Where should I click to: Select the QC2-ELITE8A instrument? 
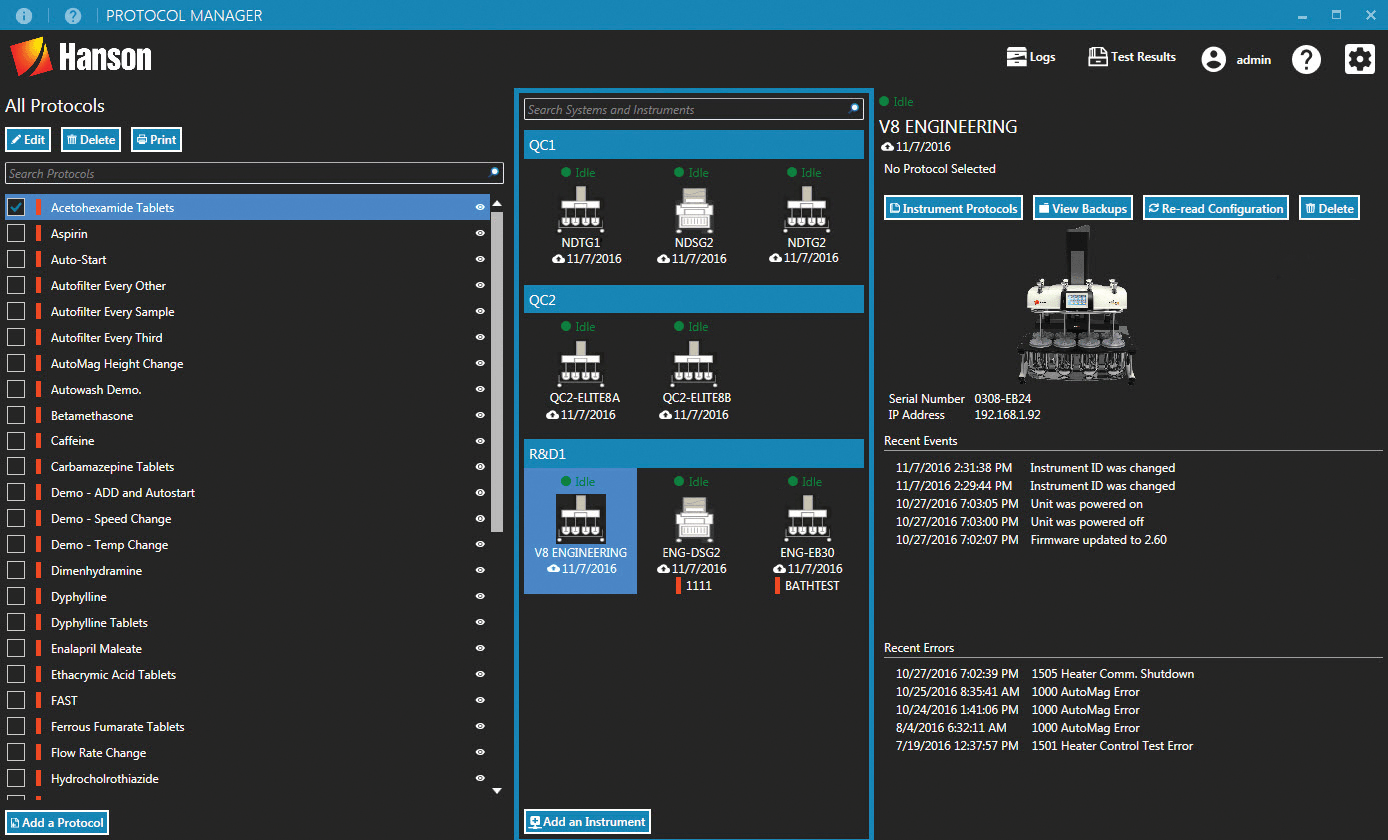point(580,367)
